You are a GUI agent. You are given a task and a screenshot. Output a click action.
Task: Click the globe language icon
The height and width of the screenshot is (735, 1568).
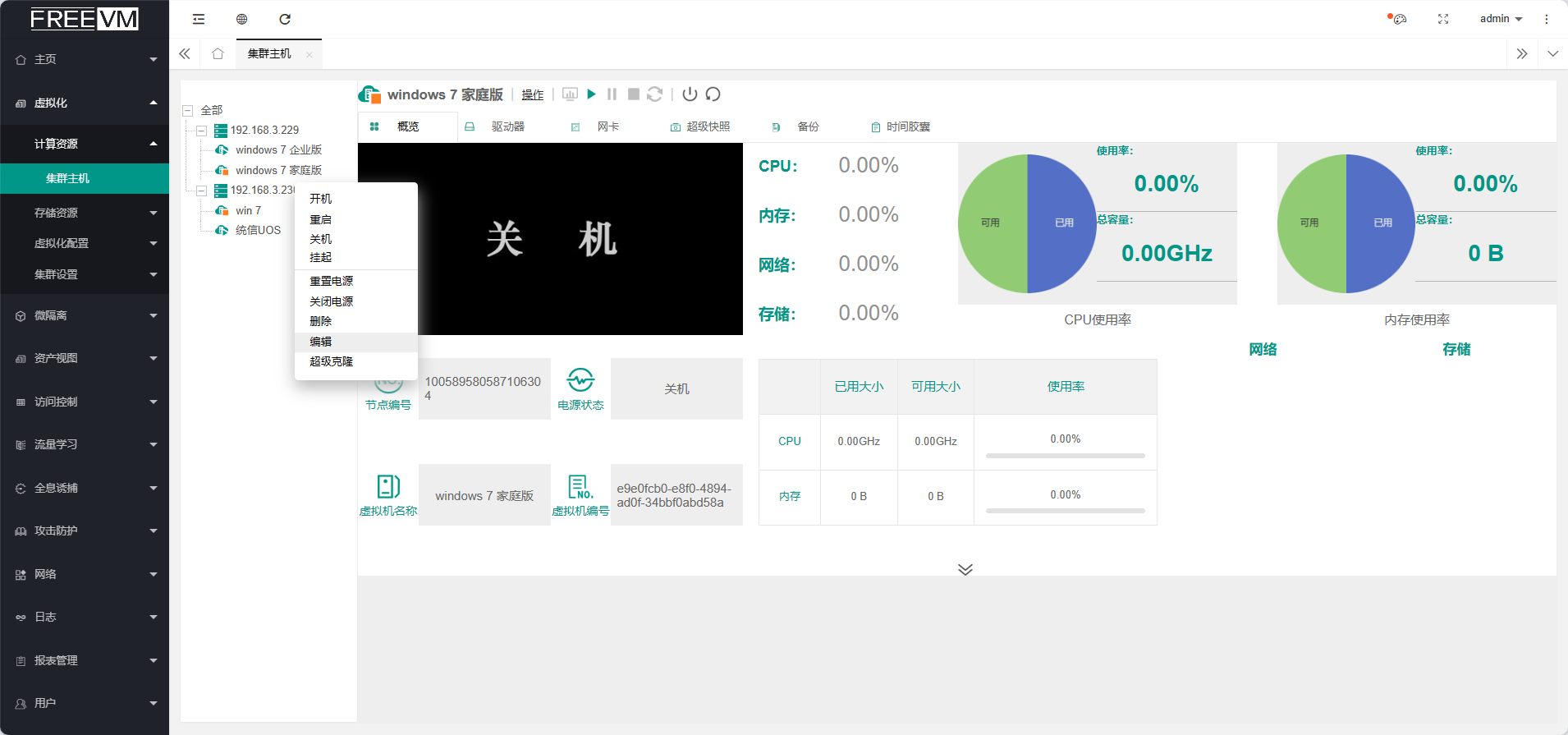[241, 19]
